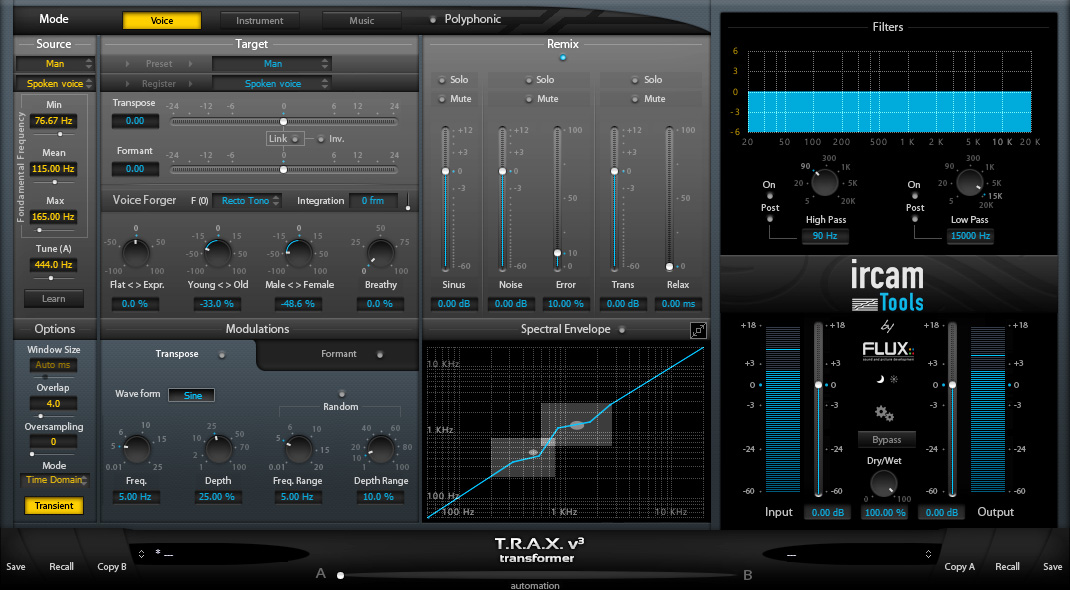
Task: Click the Input gain fader handle
Action: tap(818, 385)
